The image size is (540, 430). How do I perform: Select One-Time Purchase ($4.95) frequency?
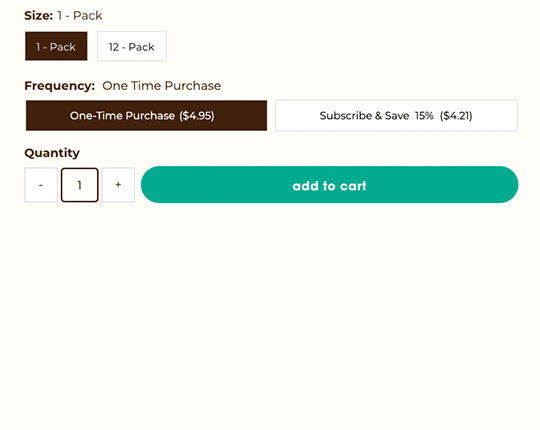[146, 116]
